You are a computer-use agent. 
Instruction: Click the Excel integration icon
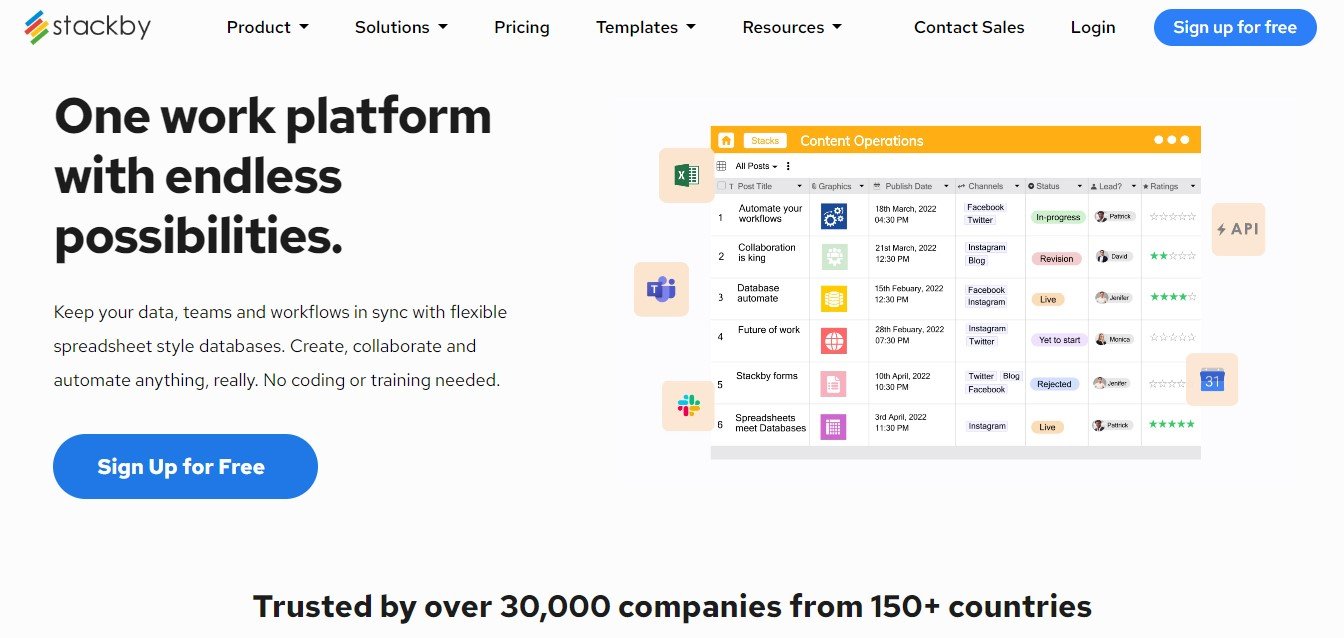click(x=686, y=176)
